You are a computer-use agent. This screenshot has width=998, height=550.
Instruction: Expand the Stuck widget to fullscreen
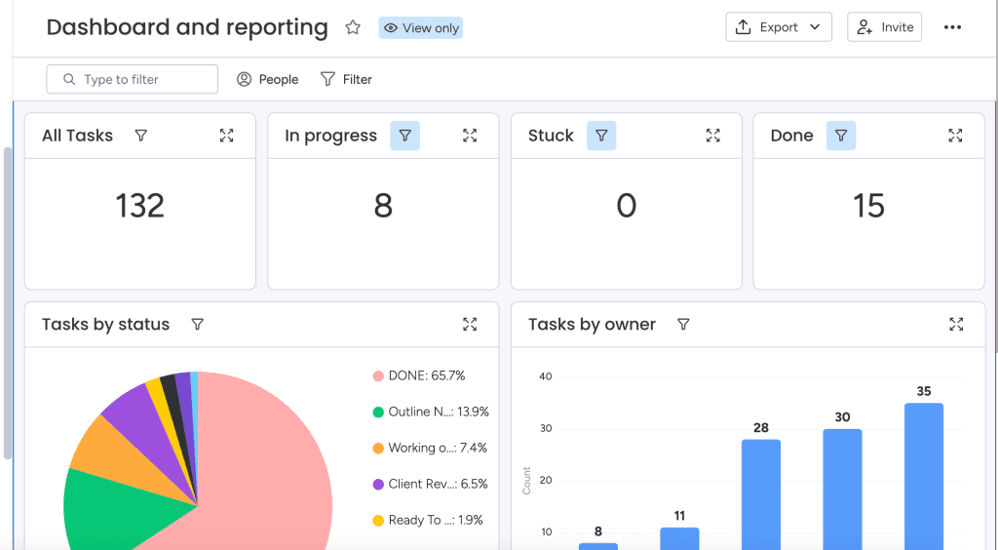713,136
